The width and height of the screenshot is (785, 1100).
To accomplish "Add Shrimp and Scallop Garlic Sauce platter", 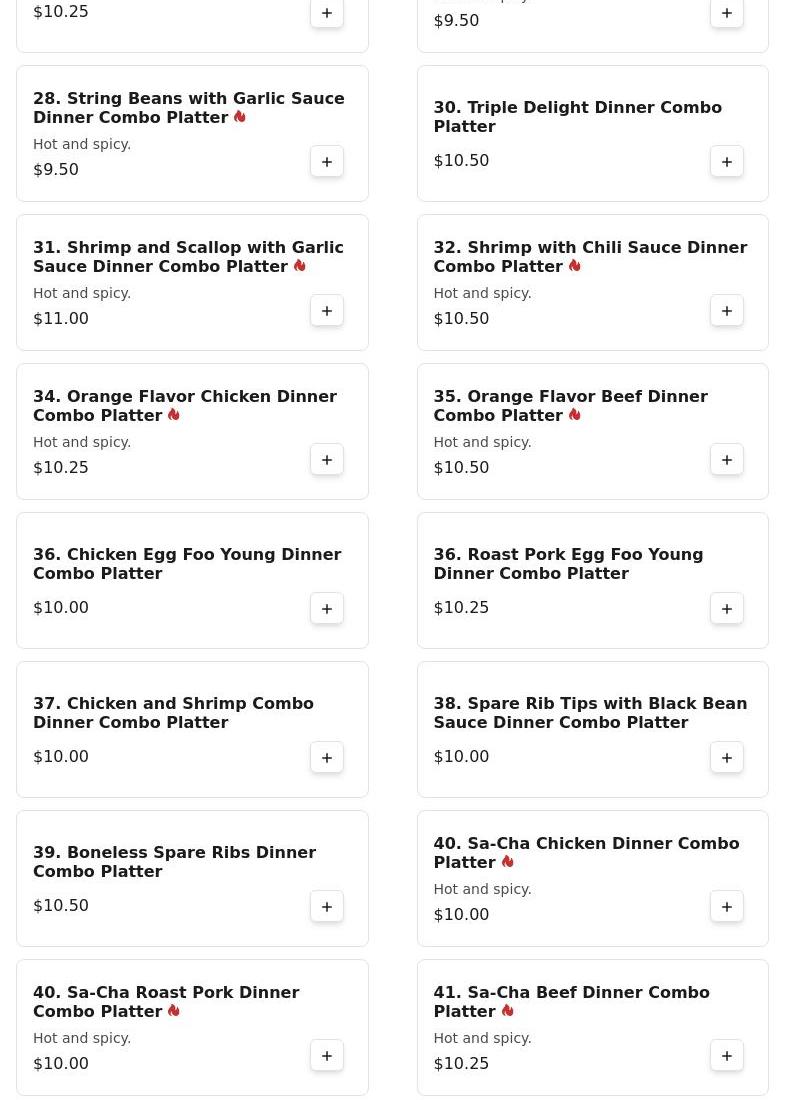I will coord(327,311).
